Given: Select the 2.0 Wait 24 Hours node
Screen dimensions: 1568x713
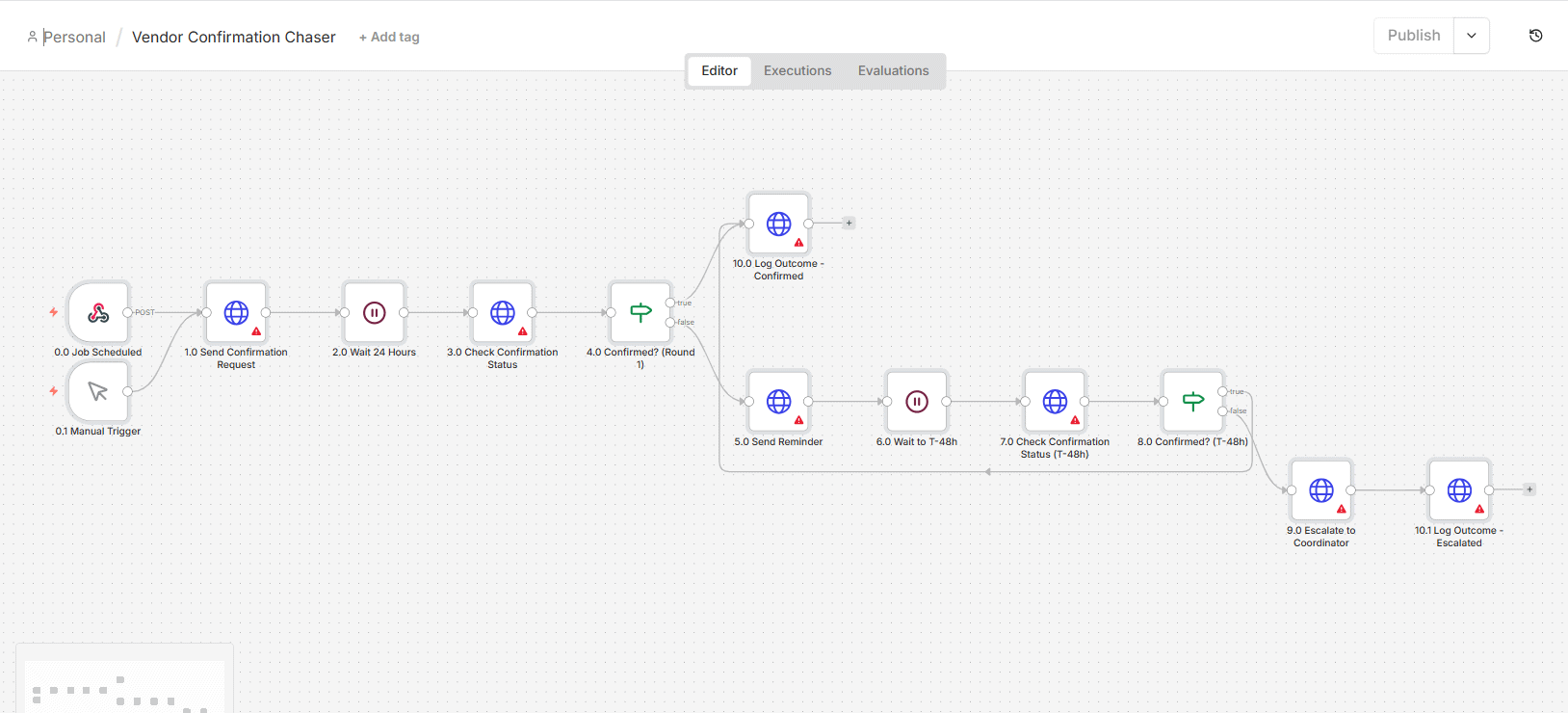Looking at the screenshot, I should click(374, 312).
